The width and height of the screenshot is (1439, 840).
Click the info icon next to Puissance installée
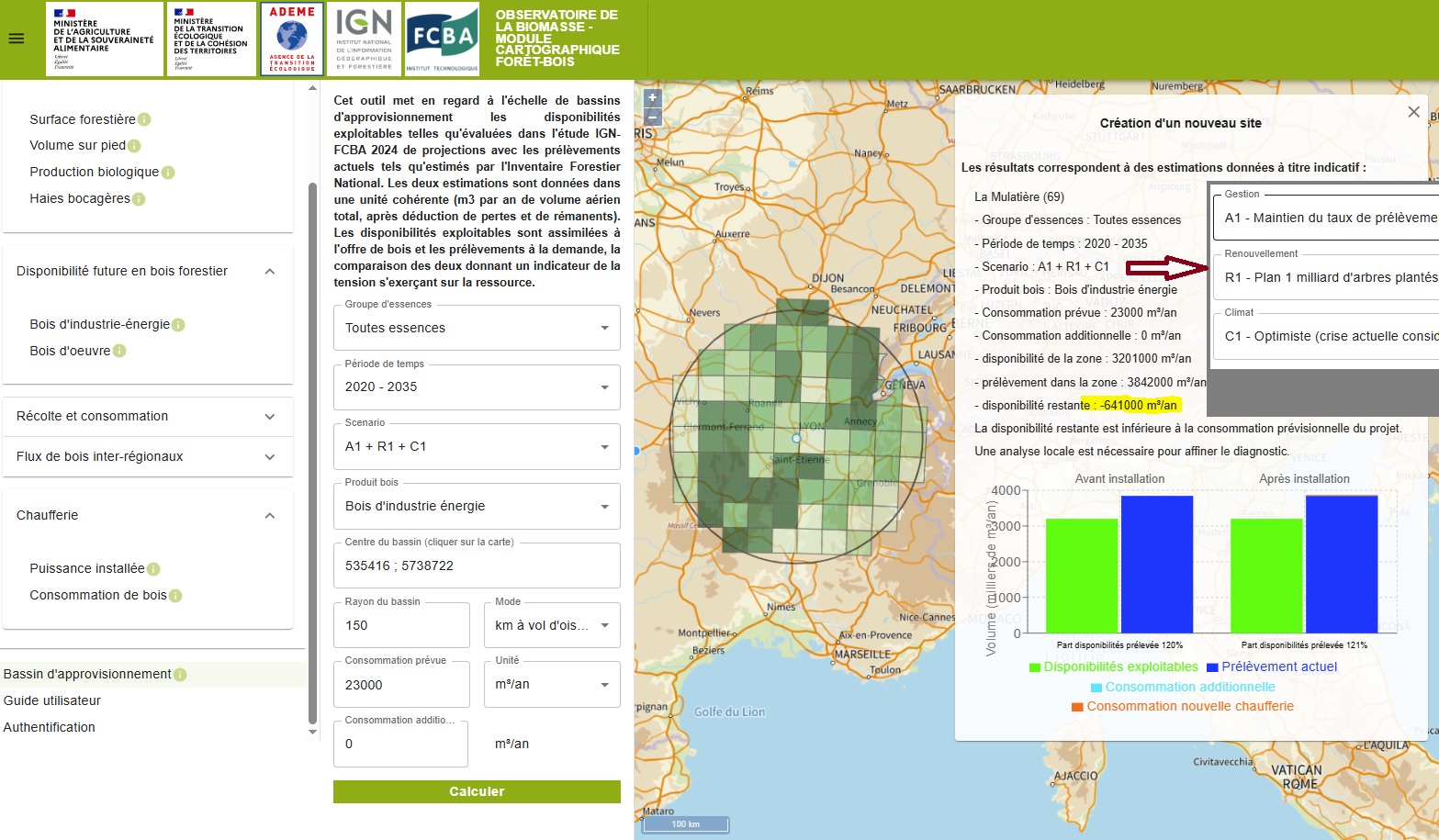pos(153,569)
